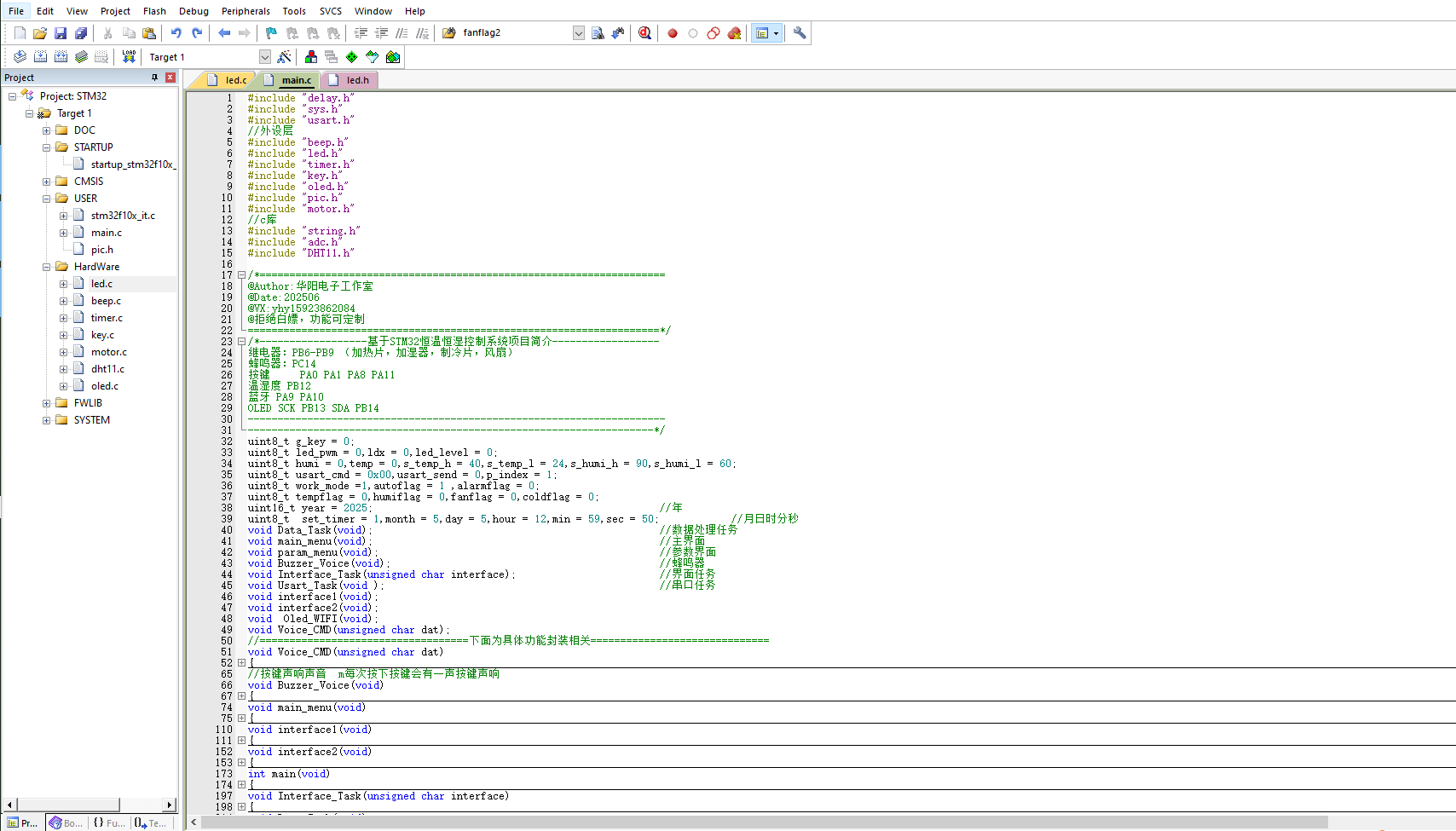Screen dimensions: 1456x831
Task: Download code to flash with the LOAD icon
Action: [129, 57]
